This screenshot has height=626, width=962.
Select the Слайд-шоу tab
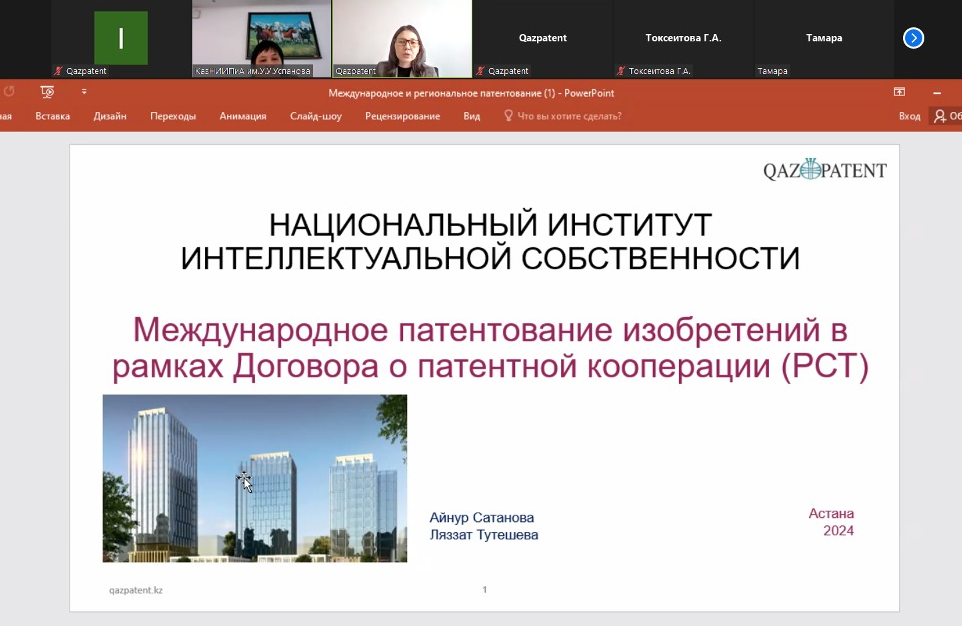pyautogui.click(x=316, y=116)
